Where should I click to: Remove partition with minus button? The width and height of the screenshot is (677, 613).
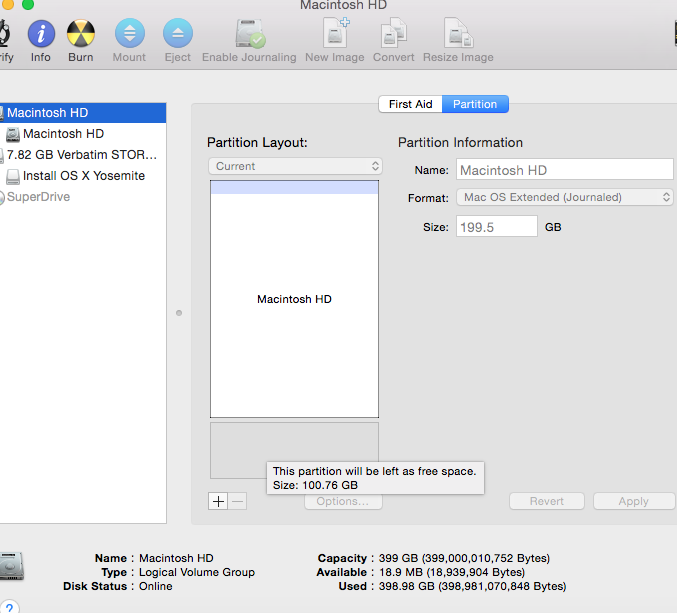(x=237, y=501)
